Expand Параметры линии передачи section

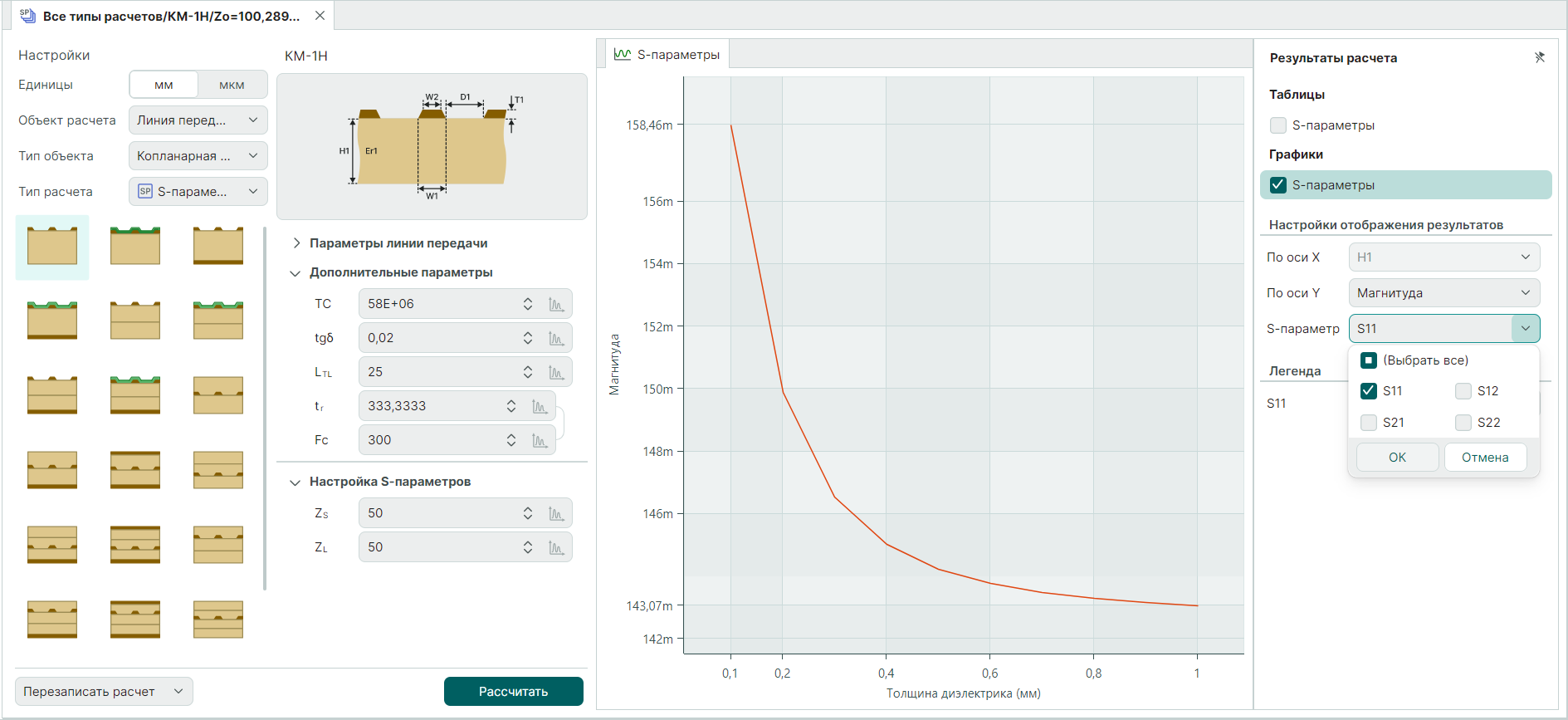[296, 243]
